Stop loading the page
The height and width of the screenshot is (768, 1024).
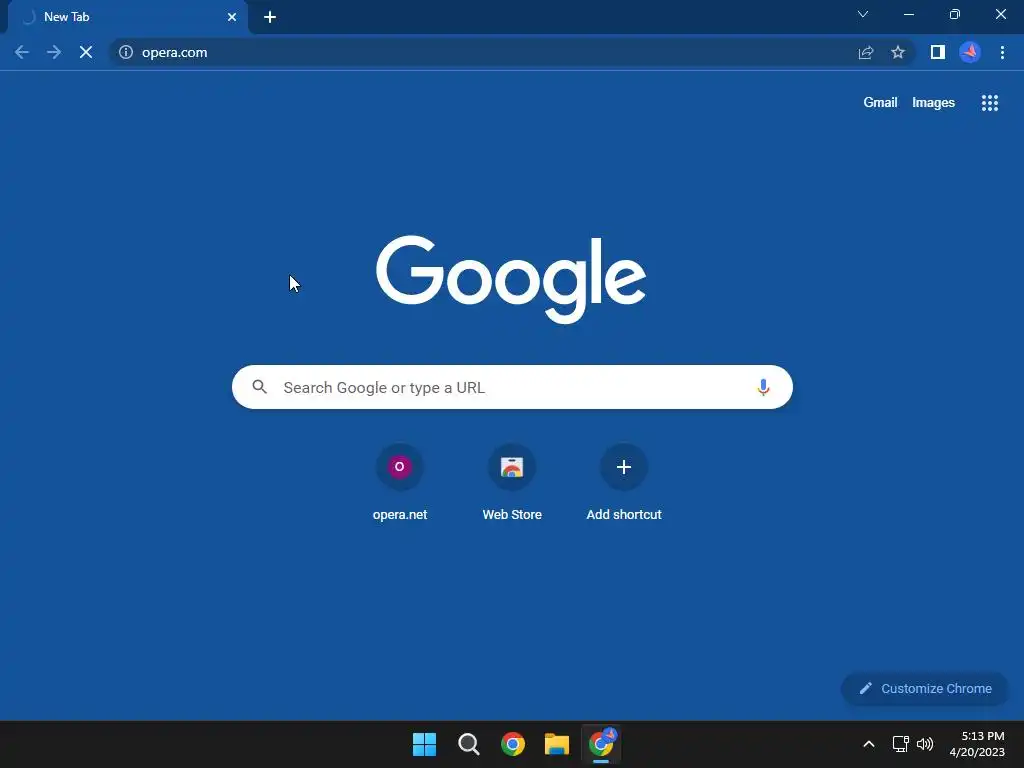[x=86, y=52]
